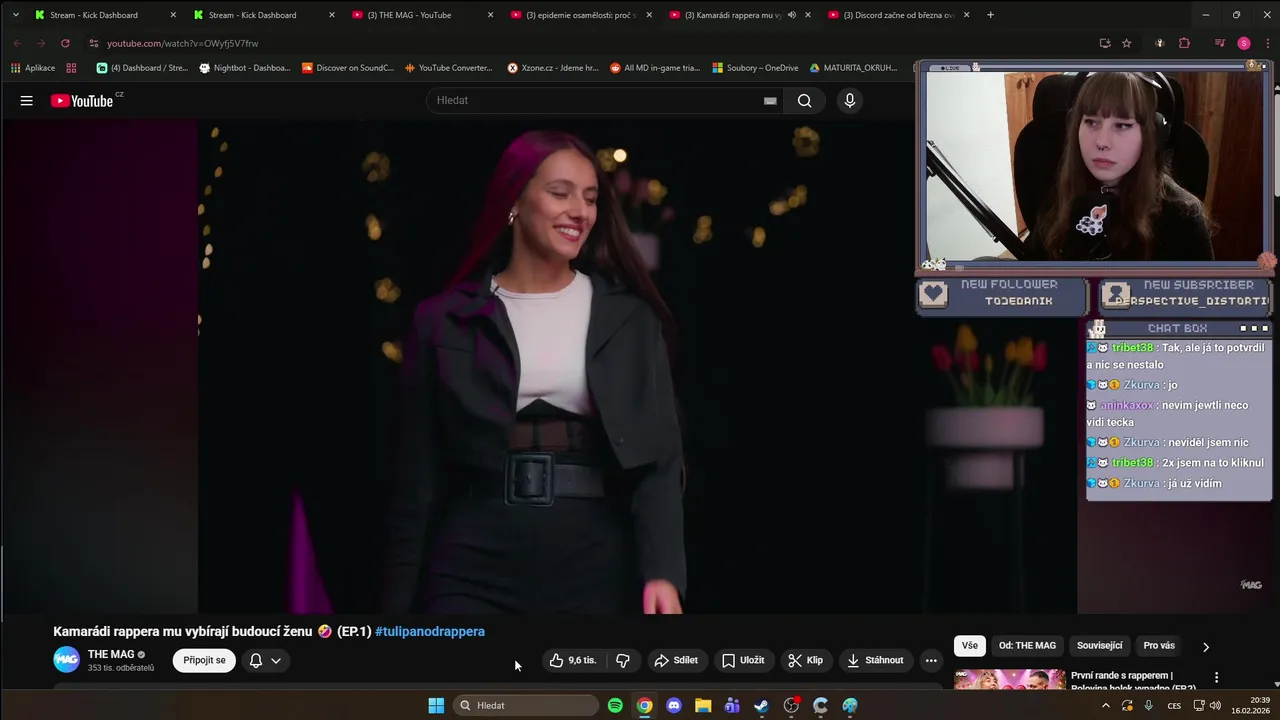Switch to epidemie osamělosti tab
The width and height of the screenshot is (1280, 720).
pyautogui.click(x=581, y=15)
